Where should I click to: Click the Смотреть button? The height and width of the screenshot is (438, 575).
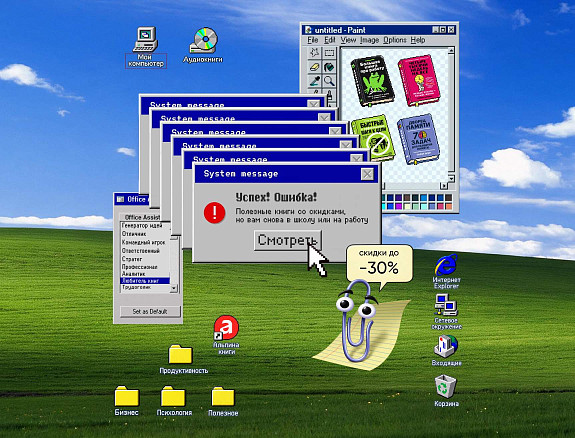point(288,240)
